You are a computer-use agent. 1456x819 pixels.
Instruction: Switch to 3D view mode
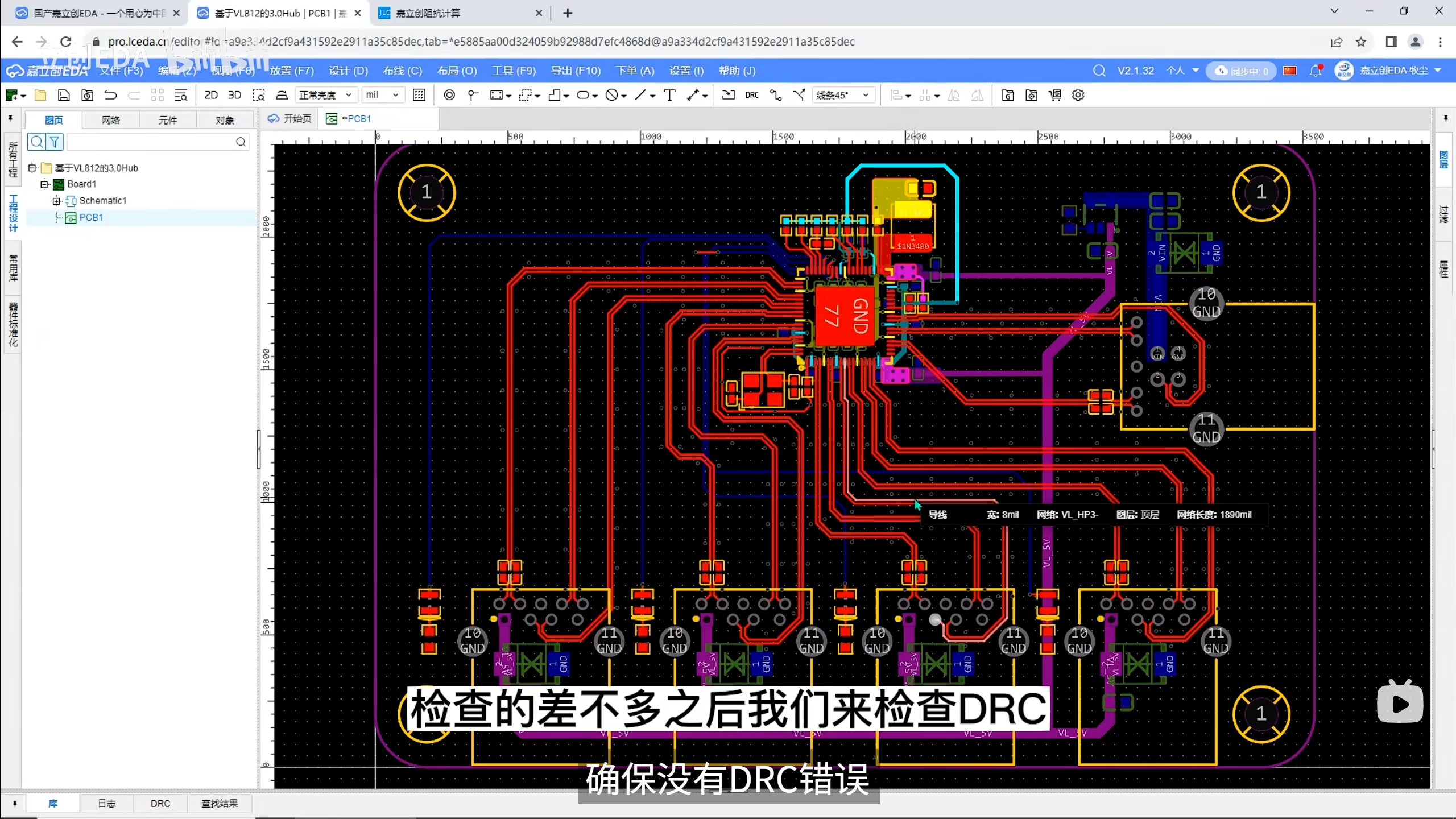[x=234, y=95]
